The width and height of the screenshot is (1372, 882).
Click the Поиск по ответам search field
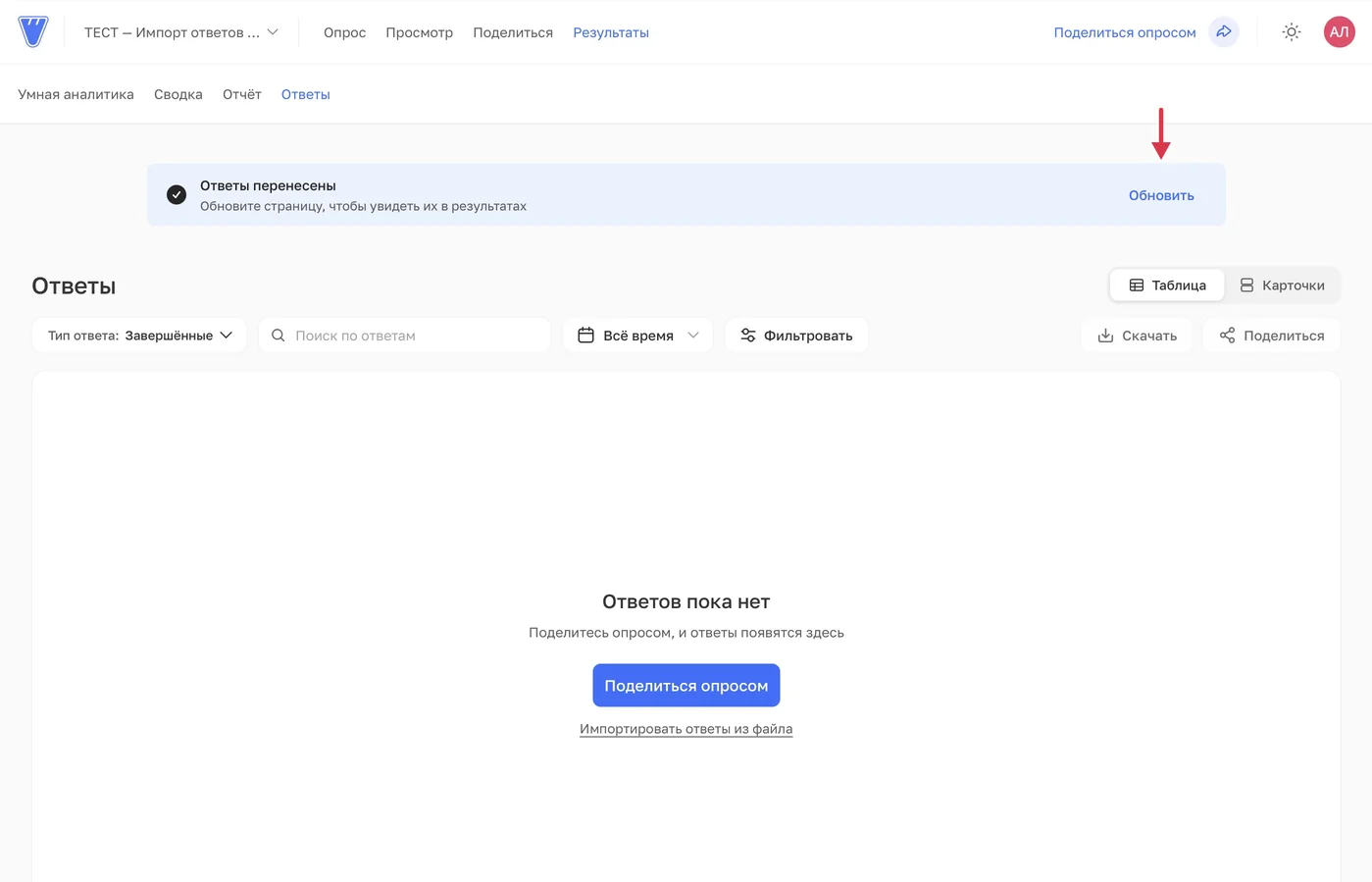point(404,336)
